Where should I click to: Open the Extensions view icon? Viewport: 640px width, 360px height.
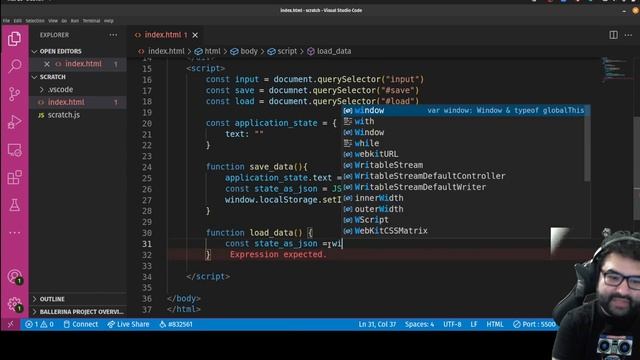pyautogui.click(x=15, y=178)
